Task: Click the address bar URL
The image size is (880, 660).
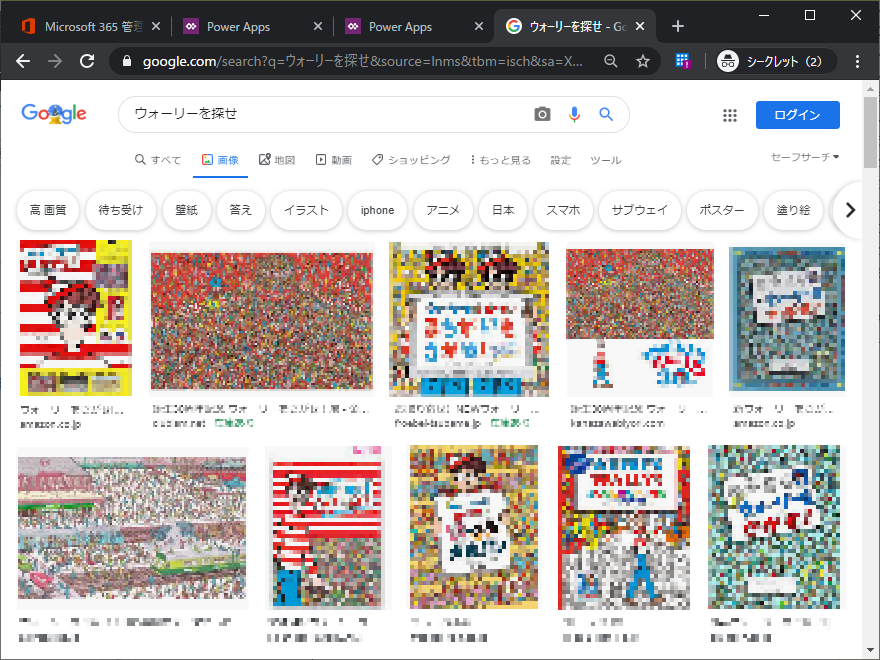Action: pos(363,61)
